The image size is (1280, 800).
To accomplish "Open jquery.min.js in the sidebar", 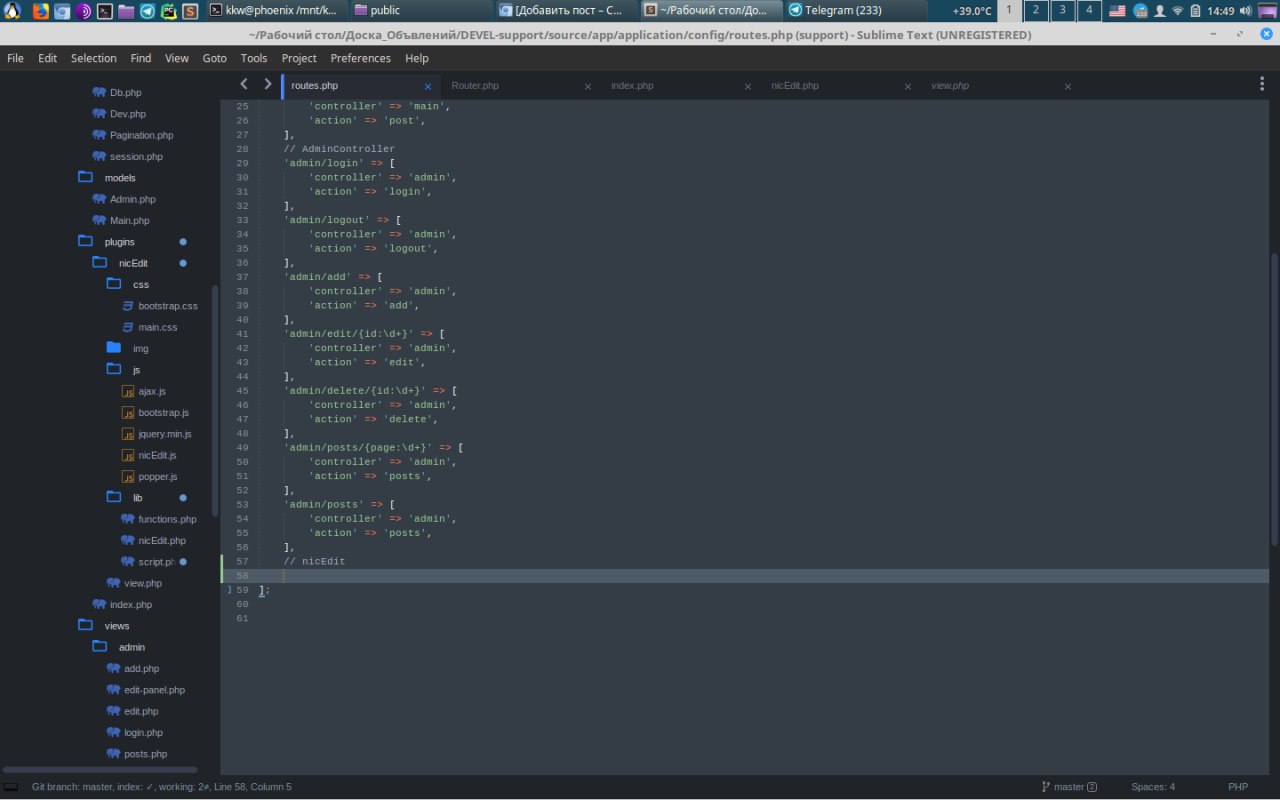I will (x=165, y=434).
